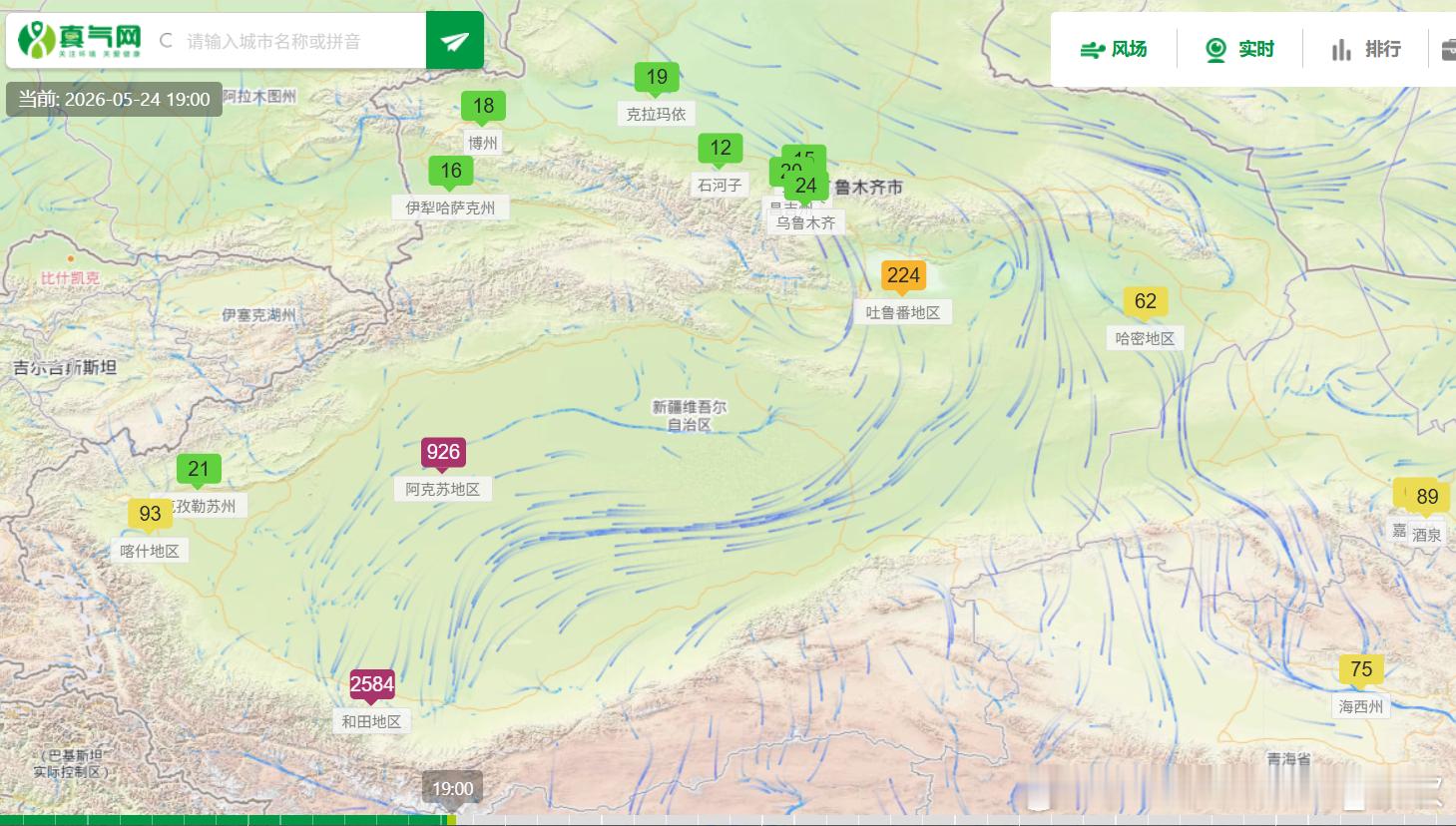Click the 吉尔吉斯斯坦 map label
The image size is (1456, 826).
point(65,368)
